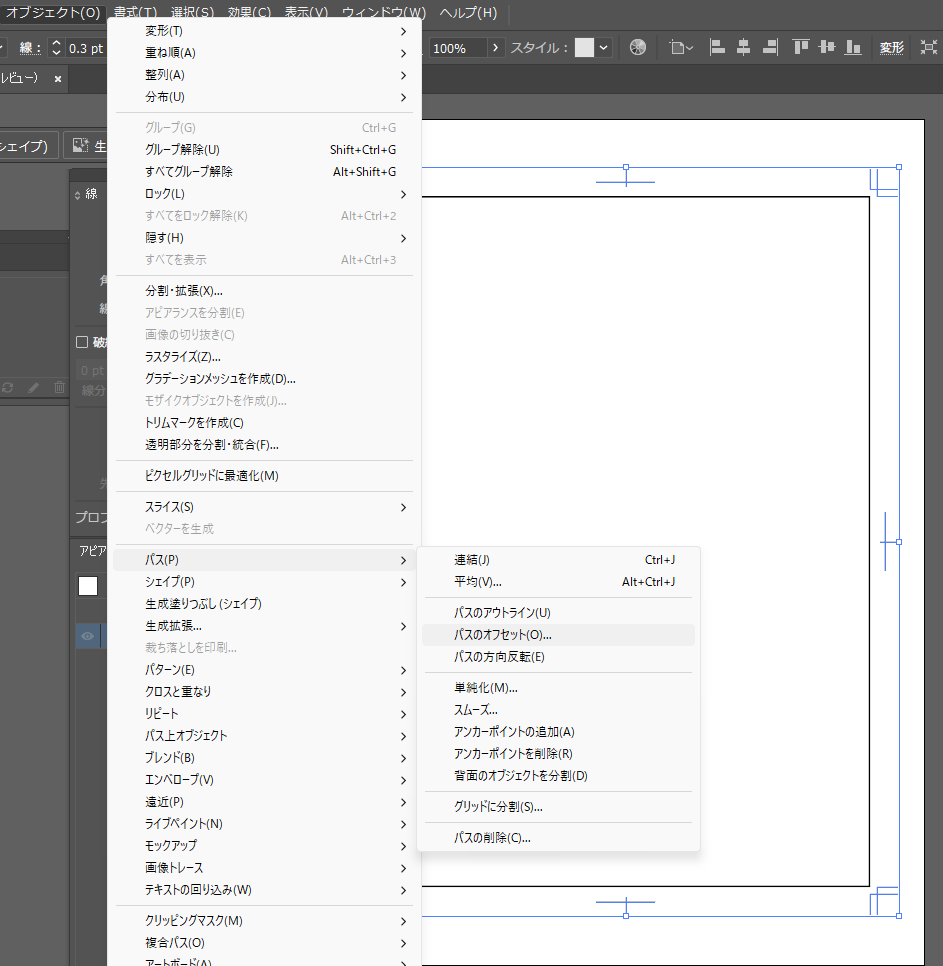Click the recolor artwork color wheel icon

(x=638, y=47)
